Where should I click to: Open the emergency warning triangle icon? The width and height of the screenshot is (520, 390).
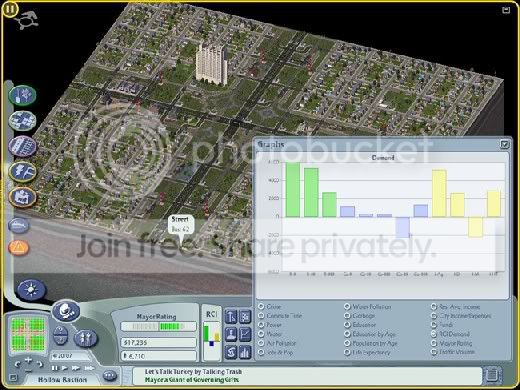point(19,248)
